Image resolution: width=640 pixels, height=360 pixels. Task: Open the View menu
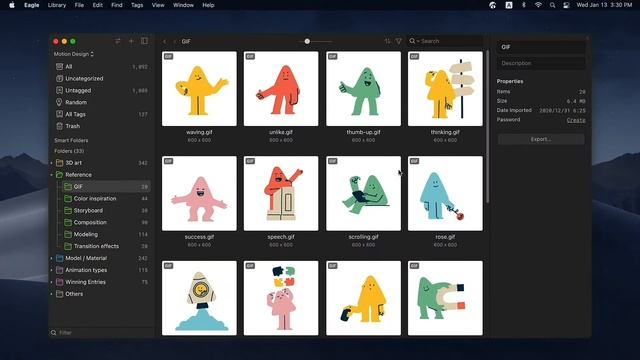158,5
